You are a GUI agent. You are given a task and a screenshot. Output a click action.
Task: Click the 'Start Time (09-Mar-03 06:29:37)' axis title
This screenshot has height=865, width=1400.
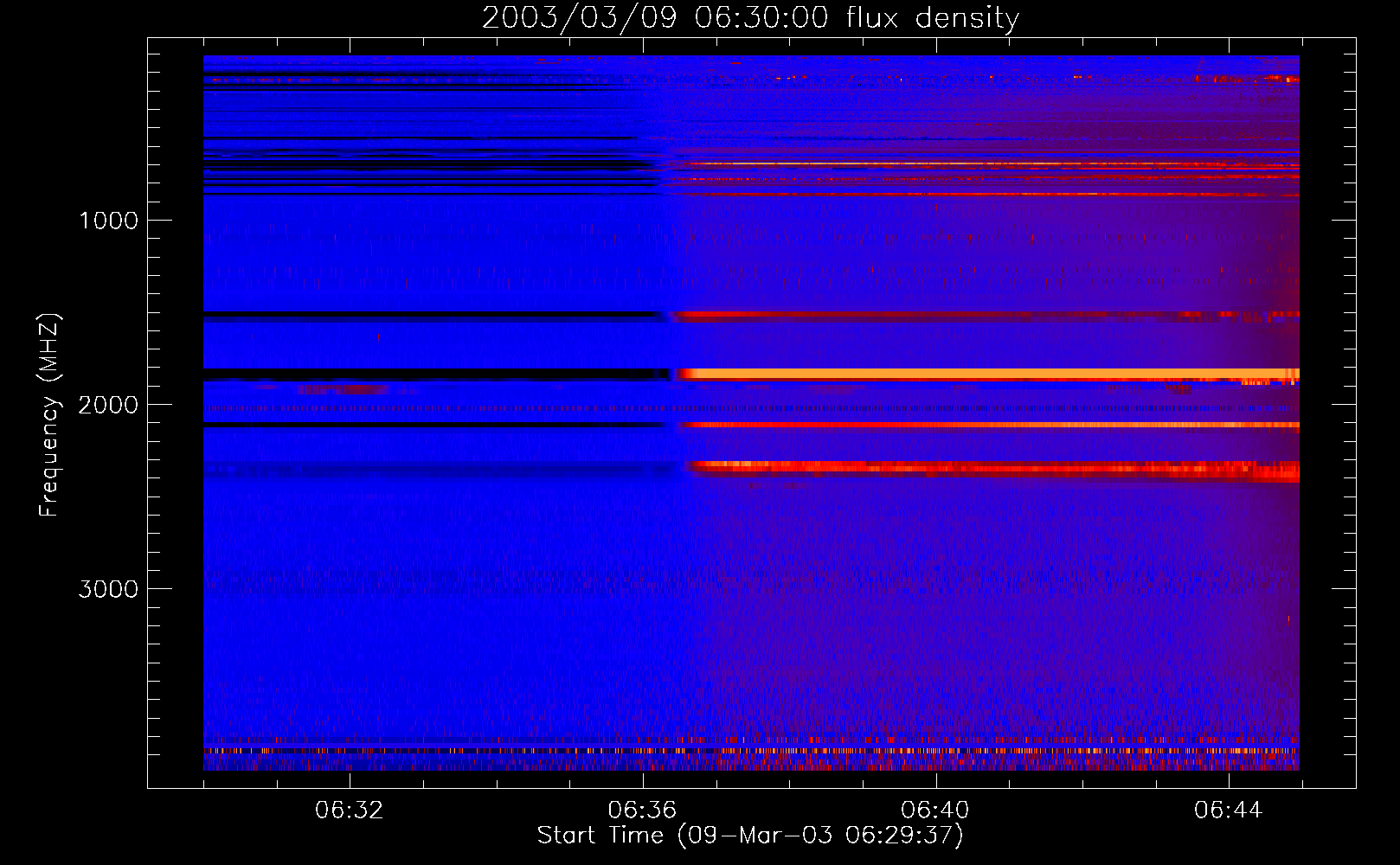pos(750,836)
